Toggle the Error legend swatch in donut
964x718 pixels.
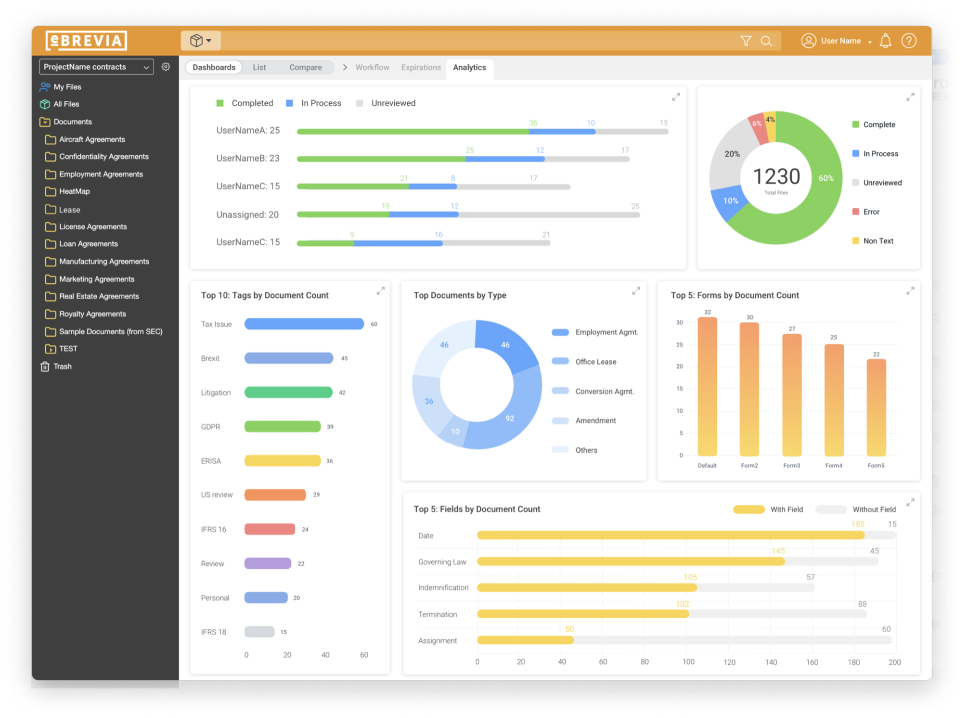pyautogui.click(x=855, y=211)
